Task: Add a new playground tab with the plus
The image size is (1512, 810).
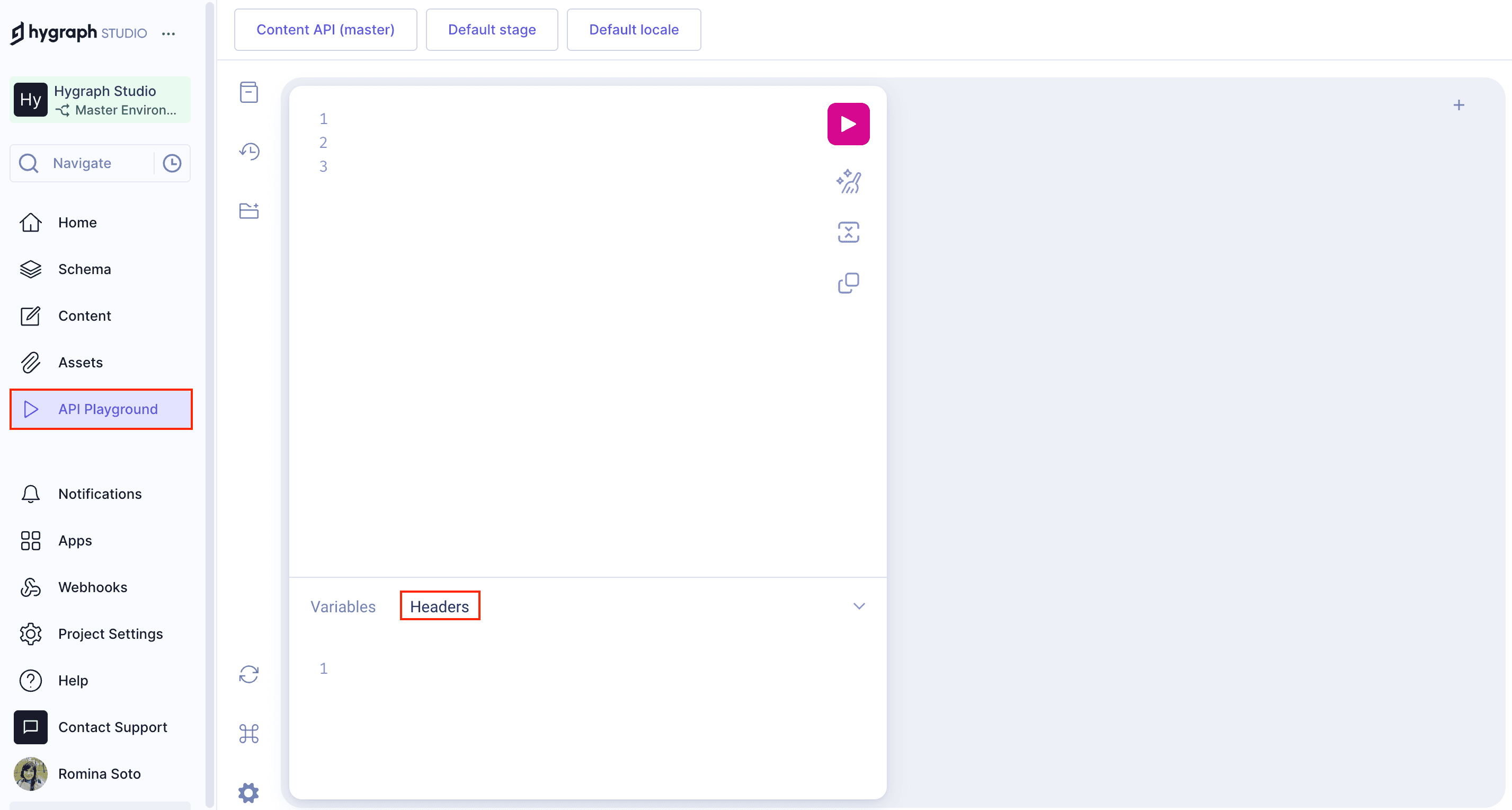Action: tap(1459, 104)
